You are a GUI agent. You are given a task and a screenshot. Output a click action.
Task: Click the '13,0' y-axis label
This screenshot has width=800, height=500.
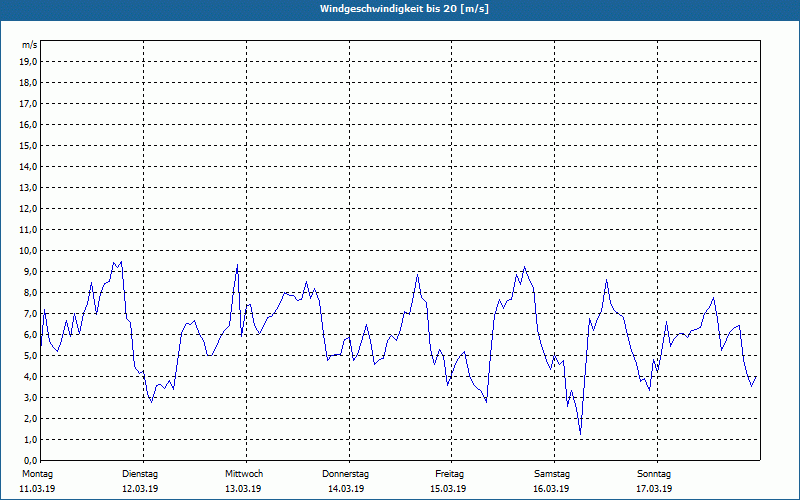[x=28, y=188]
